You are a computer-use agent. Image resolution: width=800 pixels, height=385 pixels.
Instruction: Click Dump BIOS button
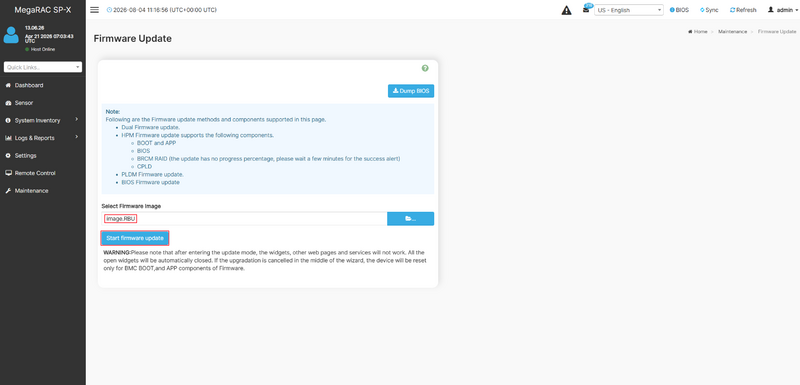(x=411, y=91)
